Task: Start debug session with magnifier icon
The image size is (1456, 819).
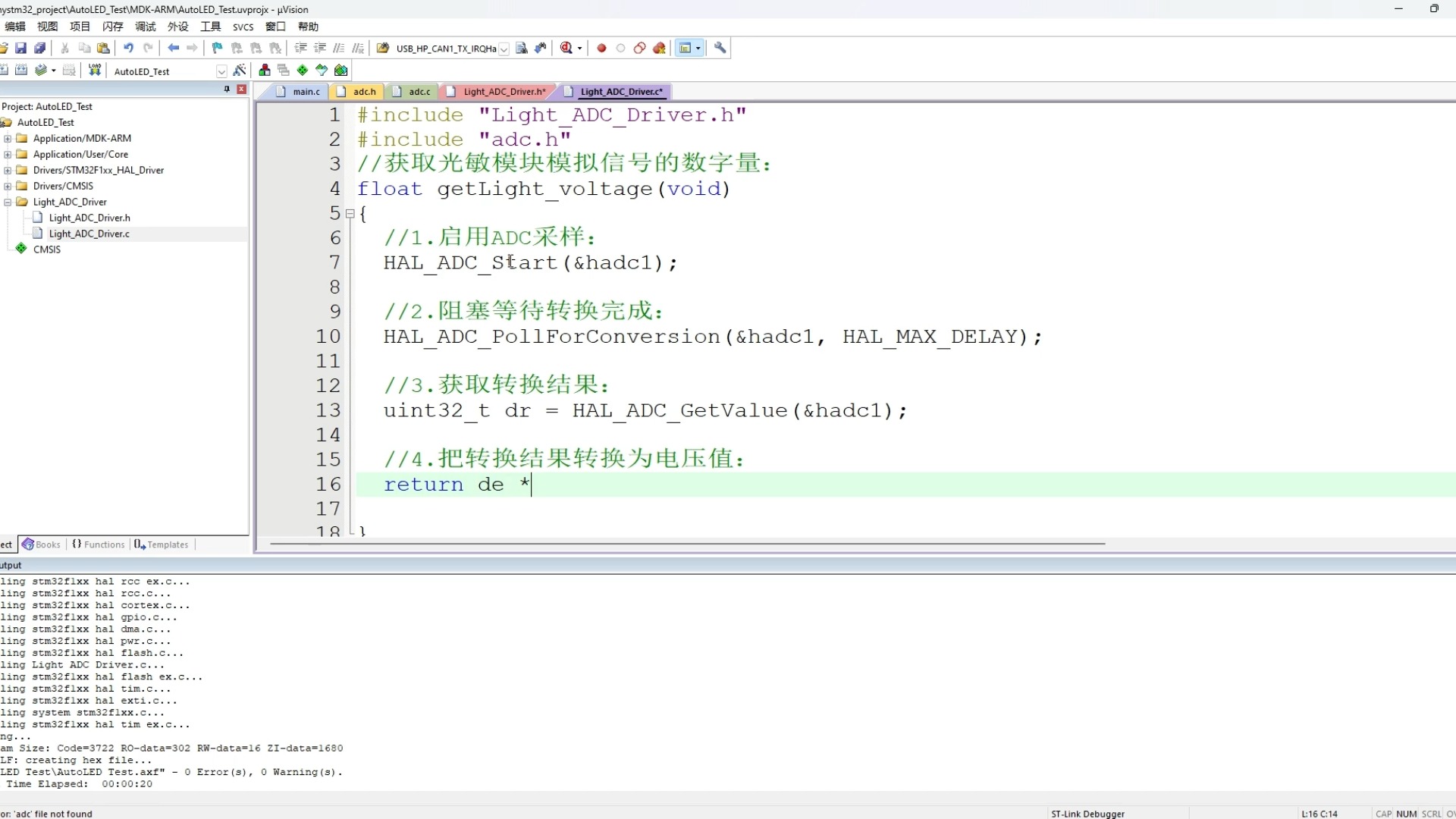Action: pyautogui.click(x=566, y=48)
